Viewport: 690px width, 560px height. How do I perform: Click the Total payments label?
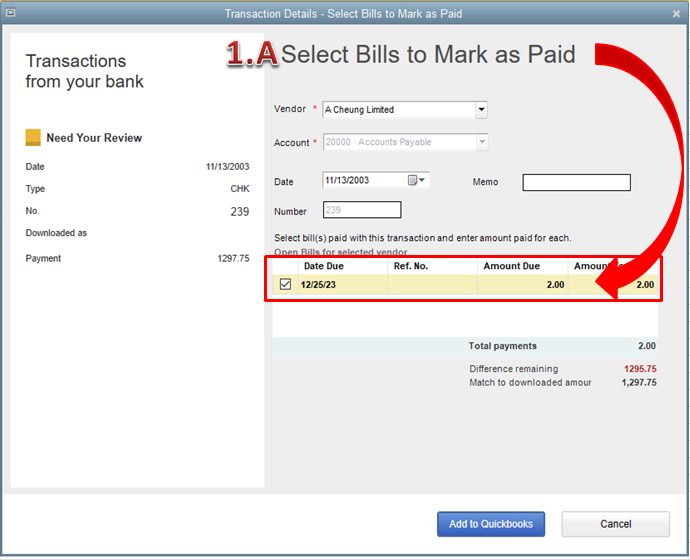click(503, 346)
